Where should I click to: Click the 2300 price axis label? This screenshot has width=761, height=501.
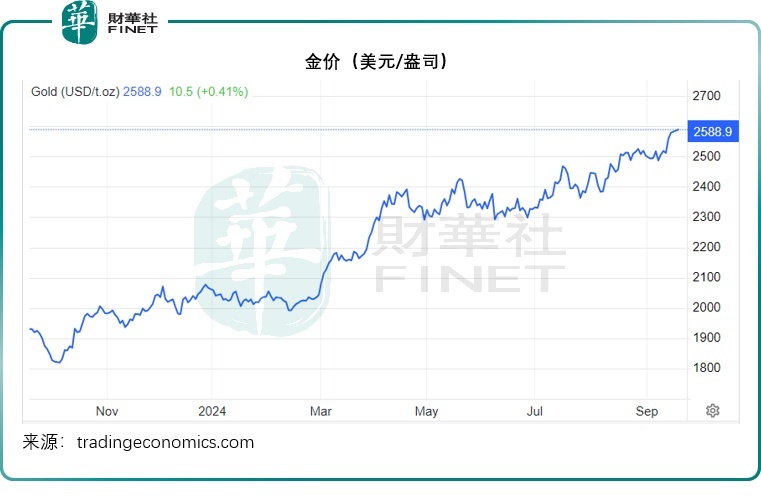[706, 217]
